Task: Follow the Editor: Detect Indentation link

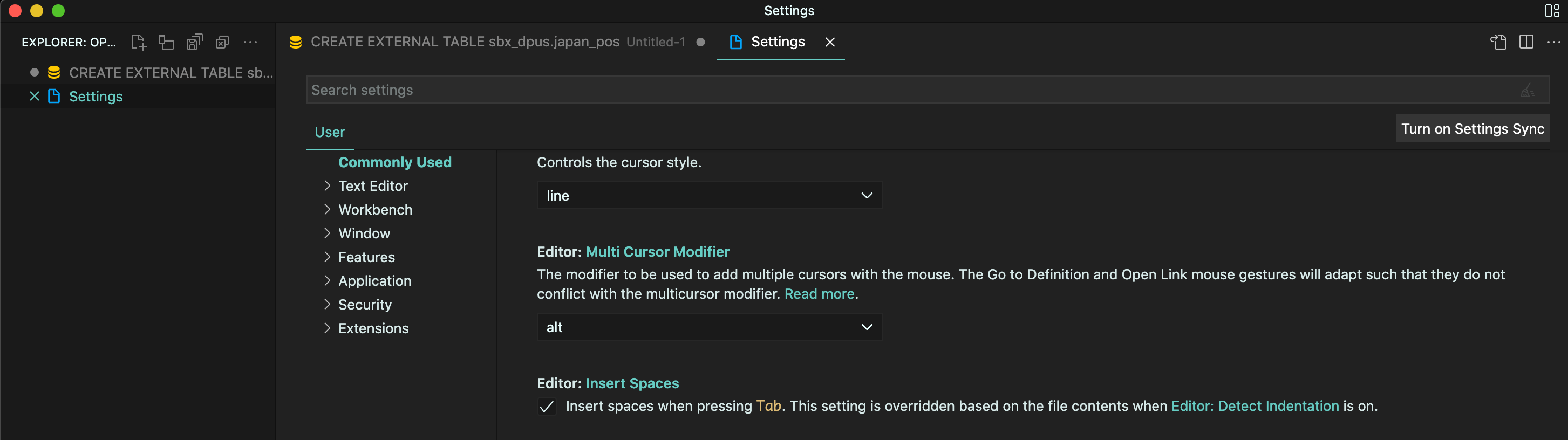Action: click(x=1255, y=406)
